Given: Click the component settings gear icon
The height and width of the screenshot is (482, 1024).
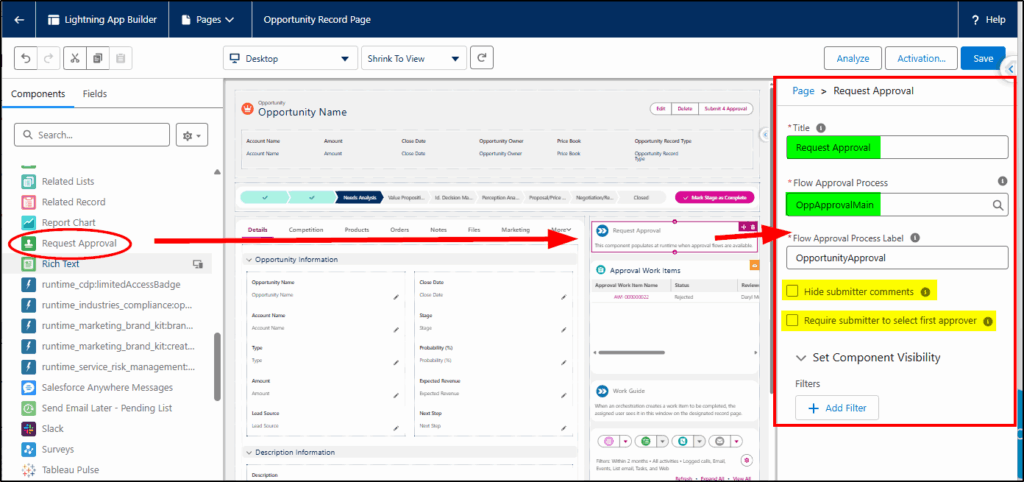Looking at the screenshot, I should tap(189, 134).
